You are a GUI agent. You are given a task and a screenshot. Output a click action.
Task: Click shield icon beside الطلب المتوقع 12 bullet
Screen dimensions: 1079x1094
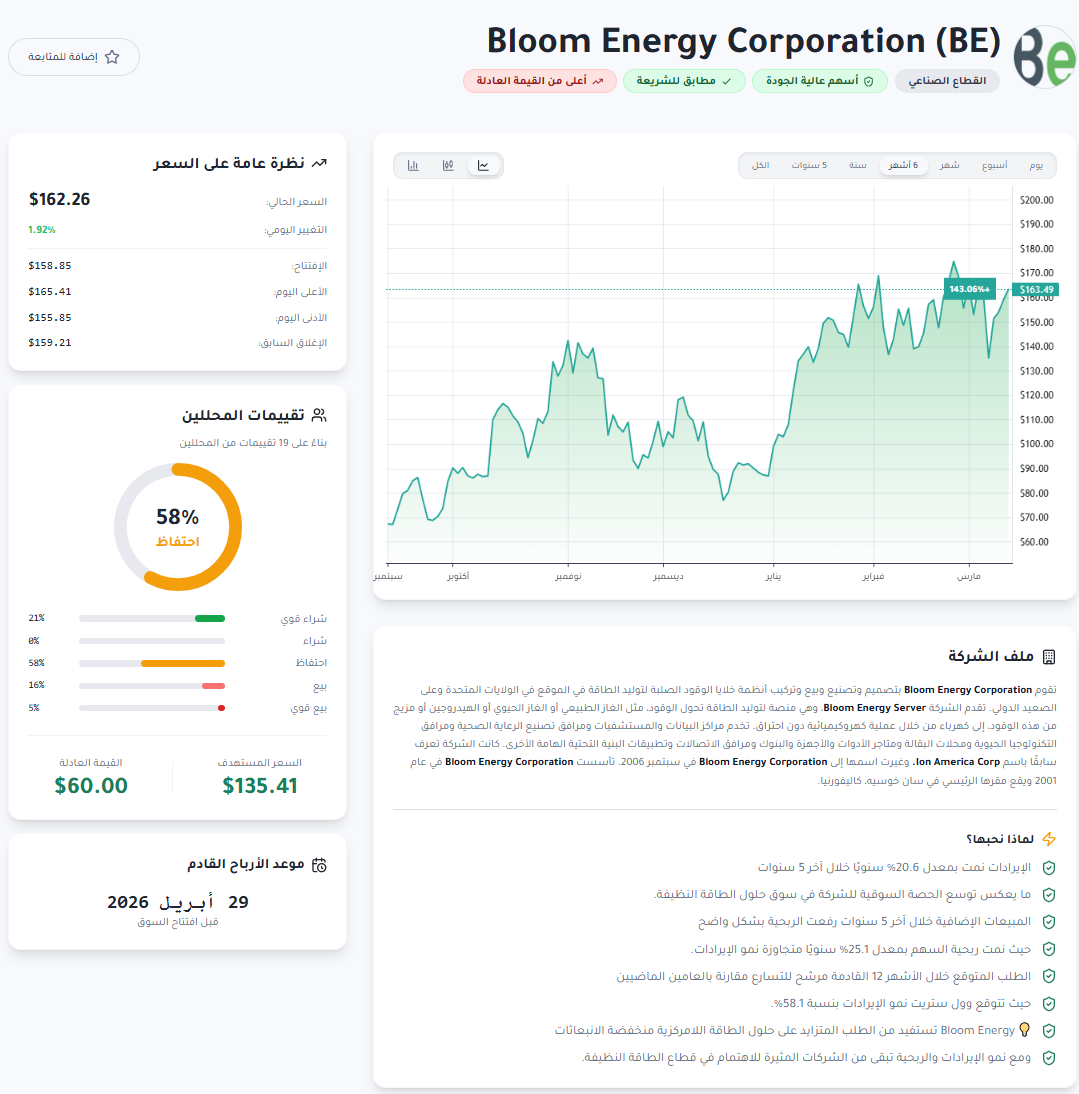(1048, 977)
